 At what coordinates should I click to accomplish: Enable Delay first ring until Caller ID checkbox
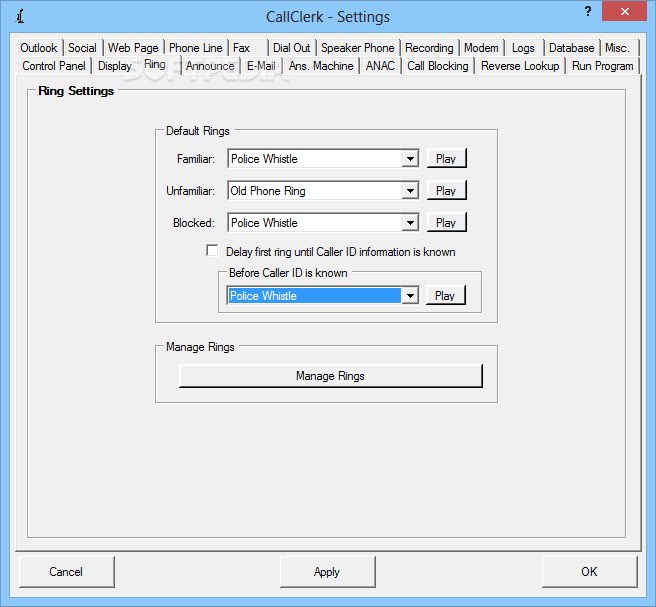click(x=213, y=251)
